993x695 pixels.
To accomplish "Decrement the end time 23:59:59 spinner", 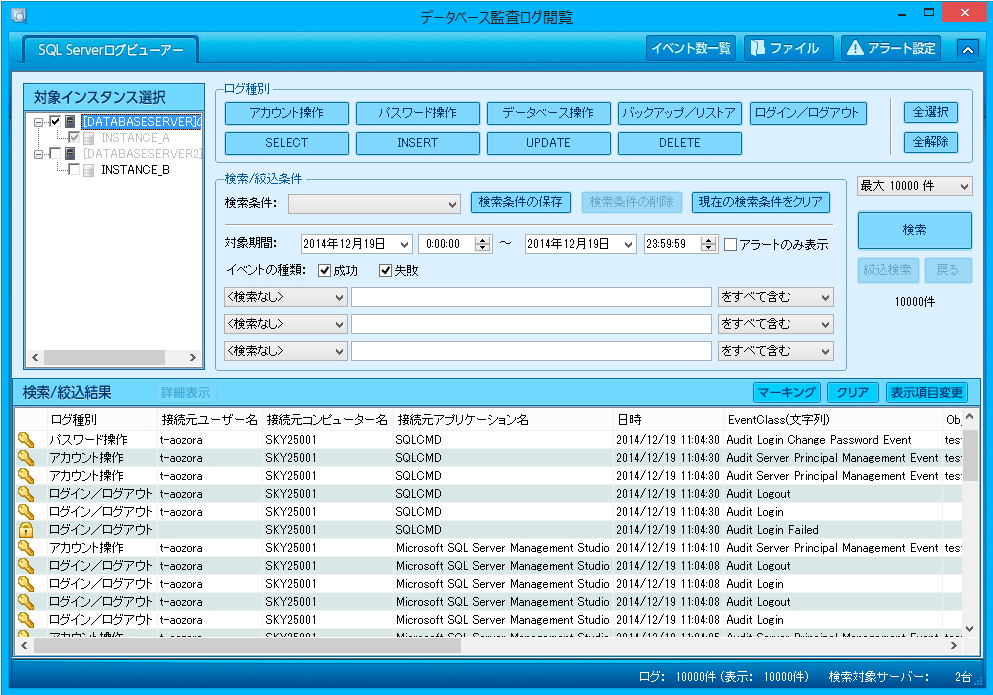I will coord(709,248).
